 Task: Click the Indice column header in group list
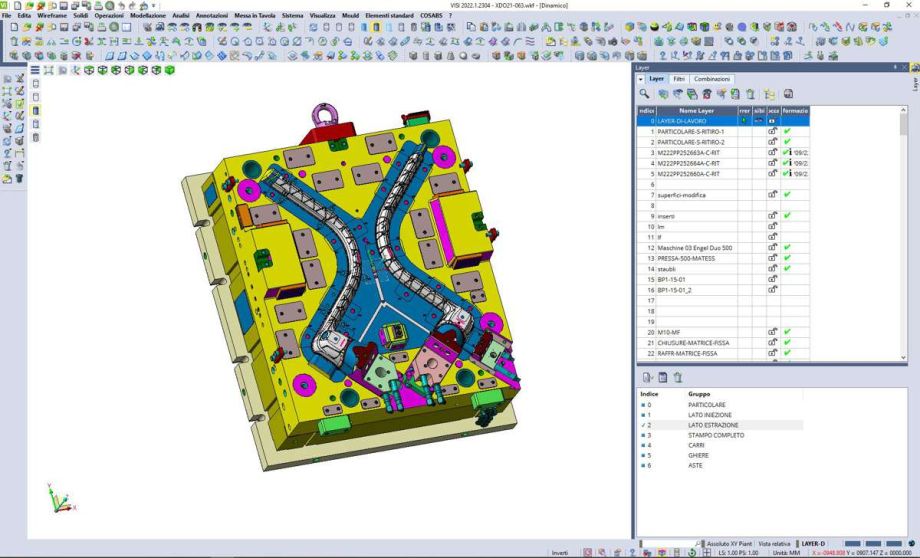point(649,394)
